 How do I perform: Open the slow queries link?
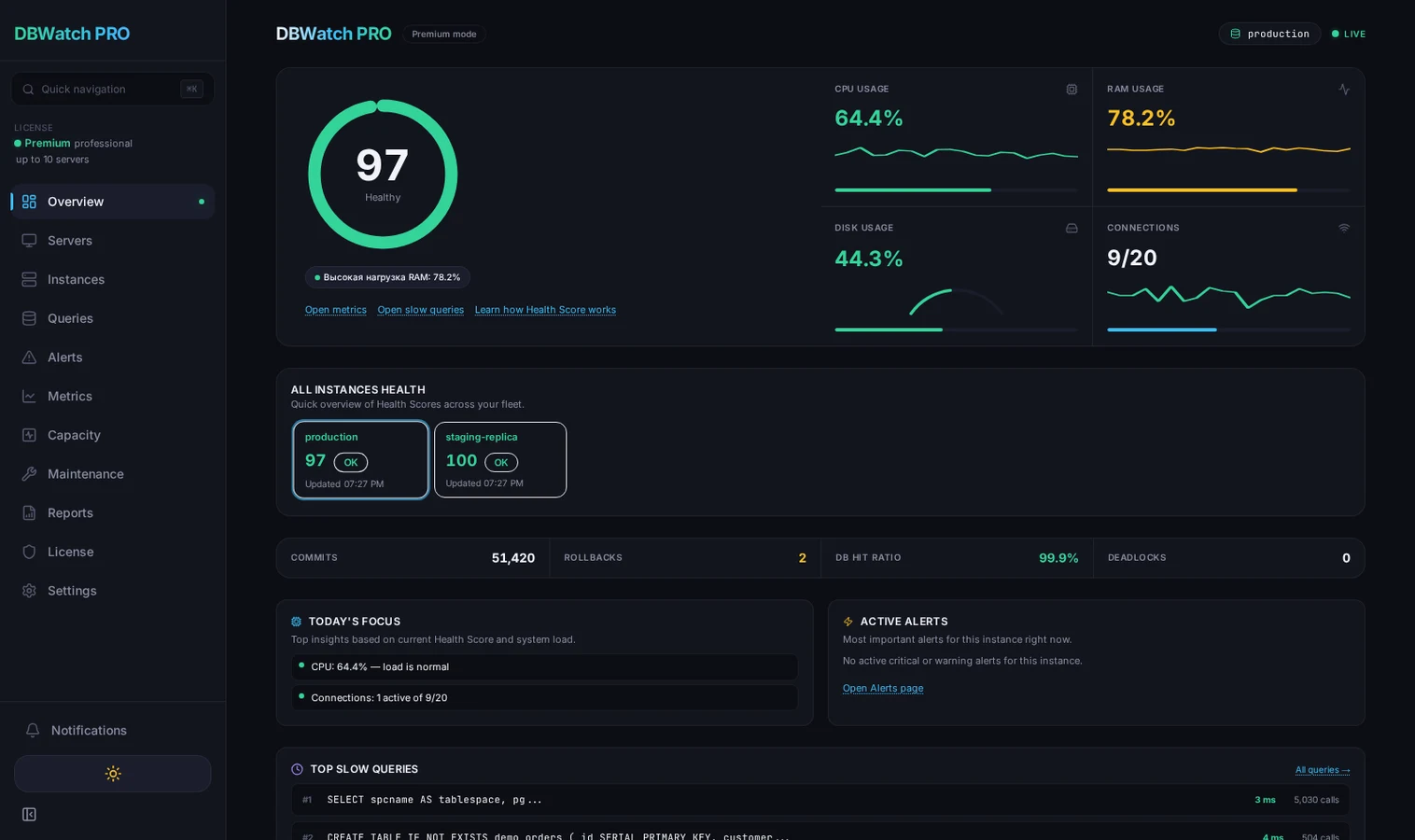[420, 309]
